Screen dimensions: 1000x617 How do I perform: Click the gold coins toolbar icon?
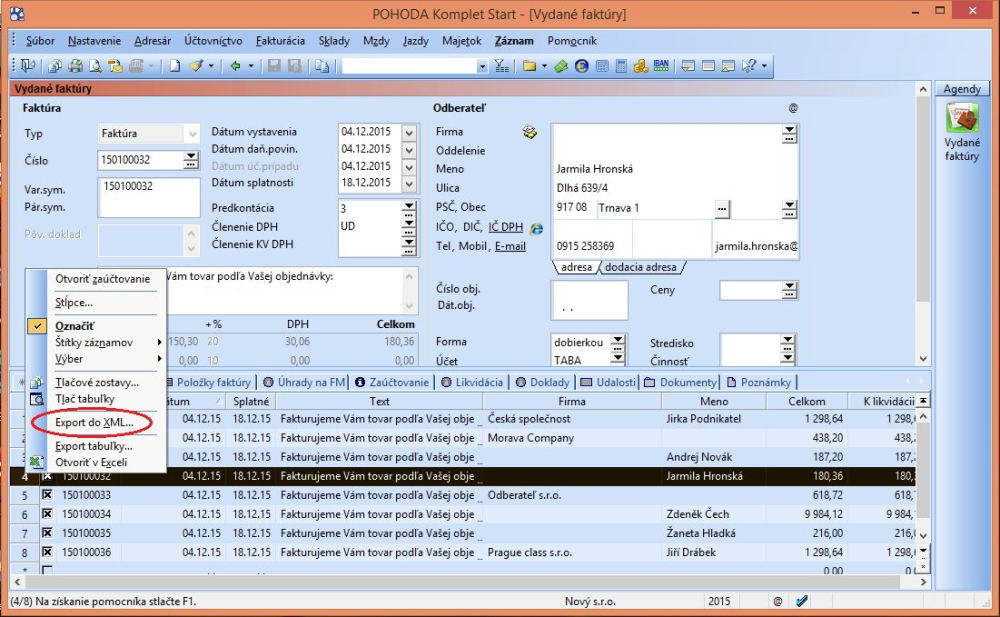(640, 66)
